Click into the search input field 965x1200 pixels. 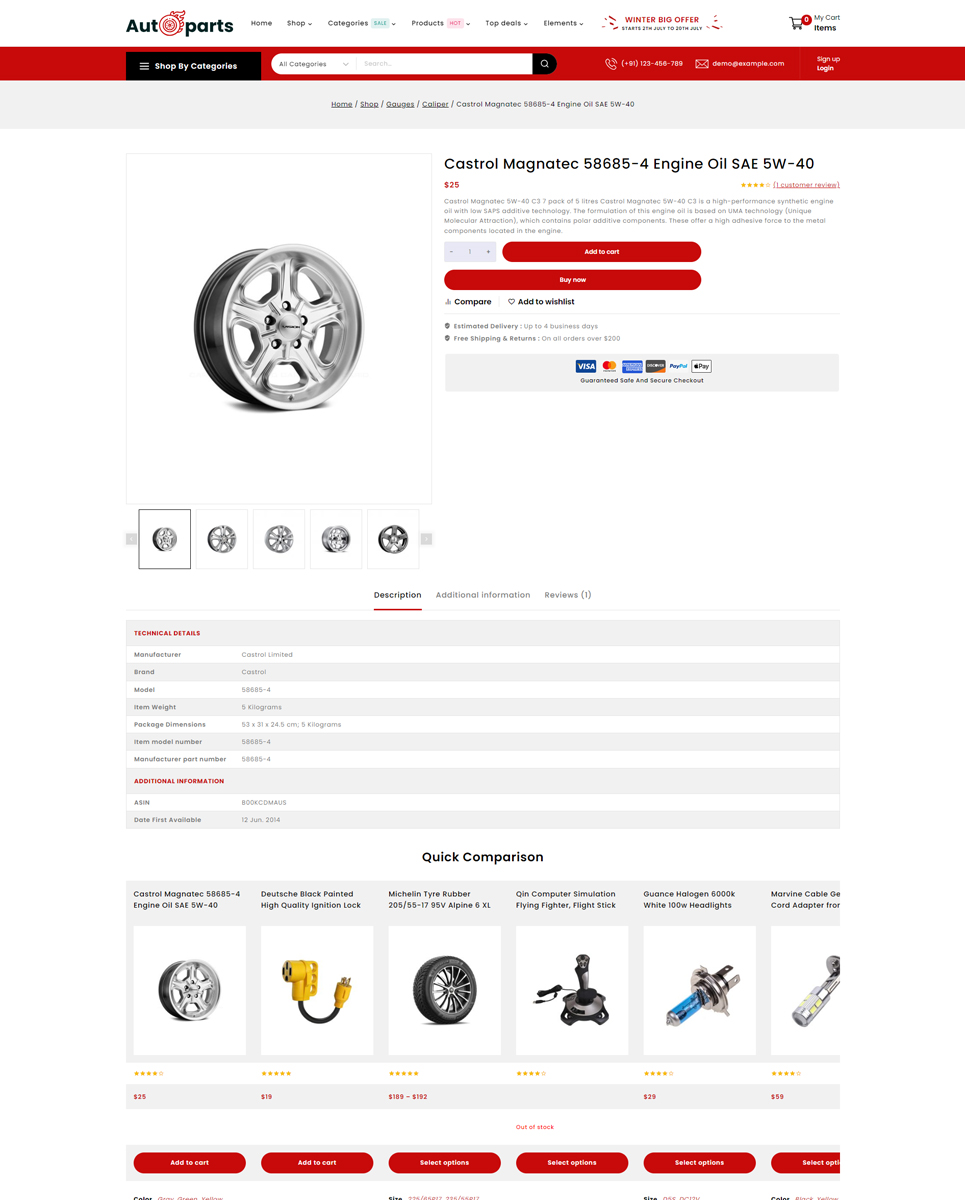point(444,64)
